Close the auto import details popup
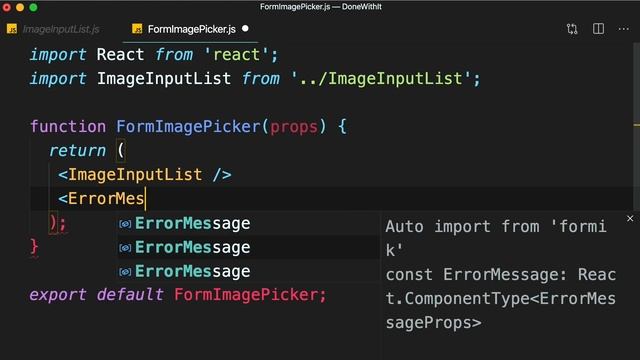 [x=630, y=219]
